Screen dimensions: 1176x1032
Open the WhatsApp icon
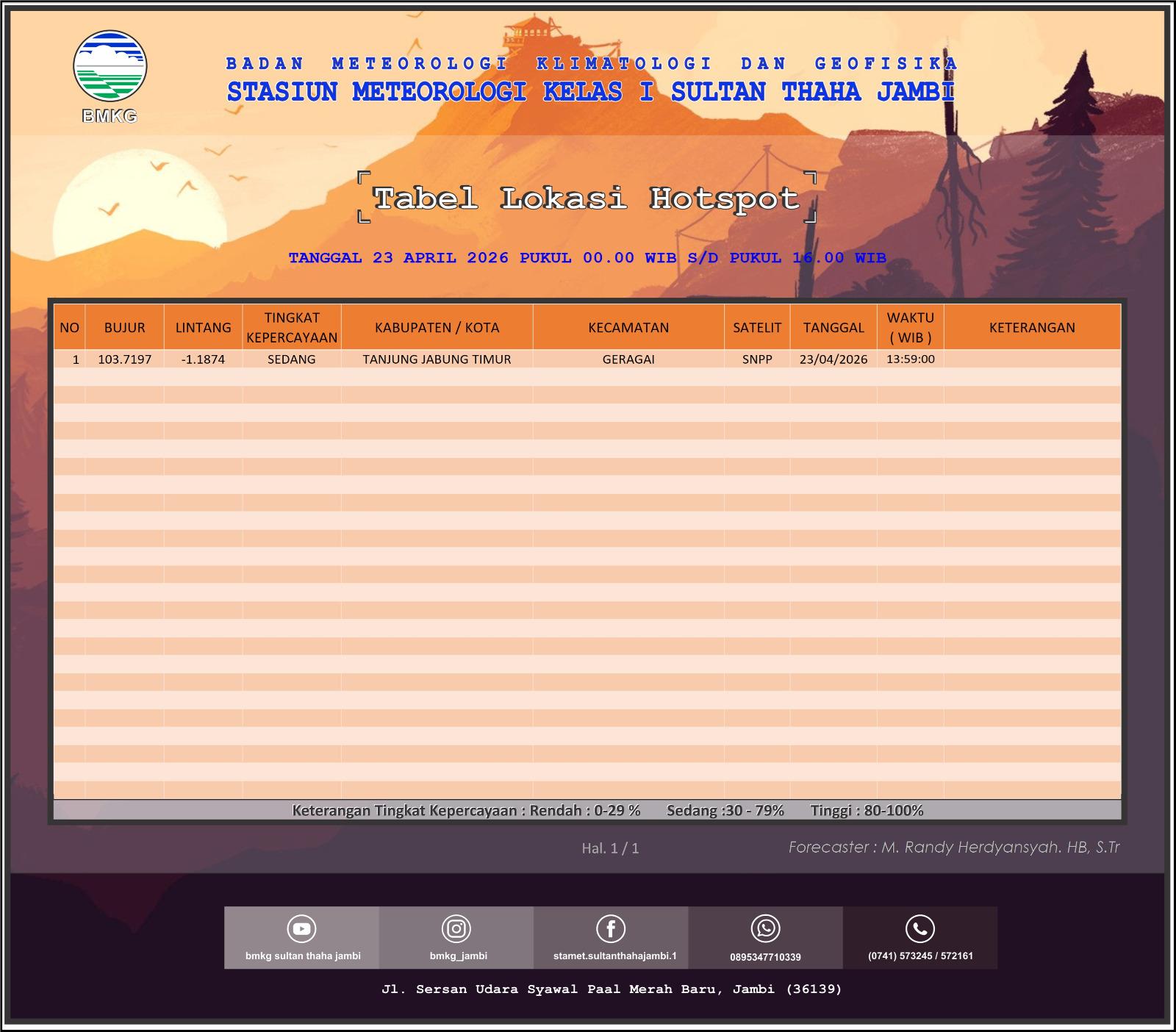[765, 928]
